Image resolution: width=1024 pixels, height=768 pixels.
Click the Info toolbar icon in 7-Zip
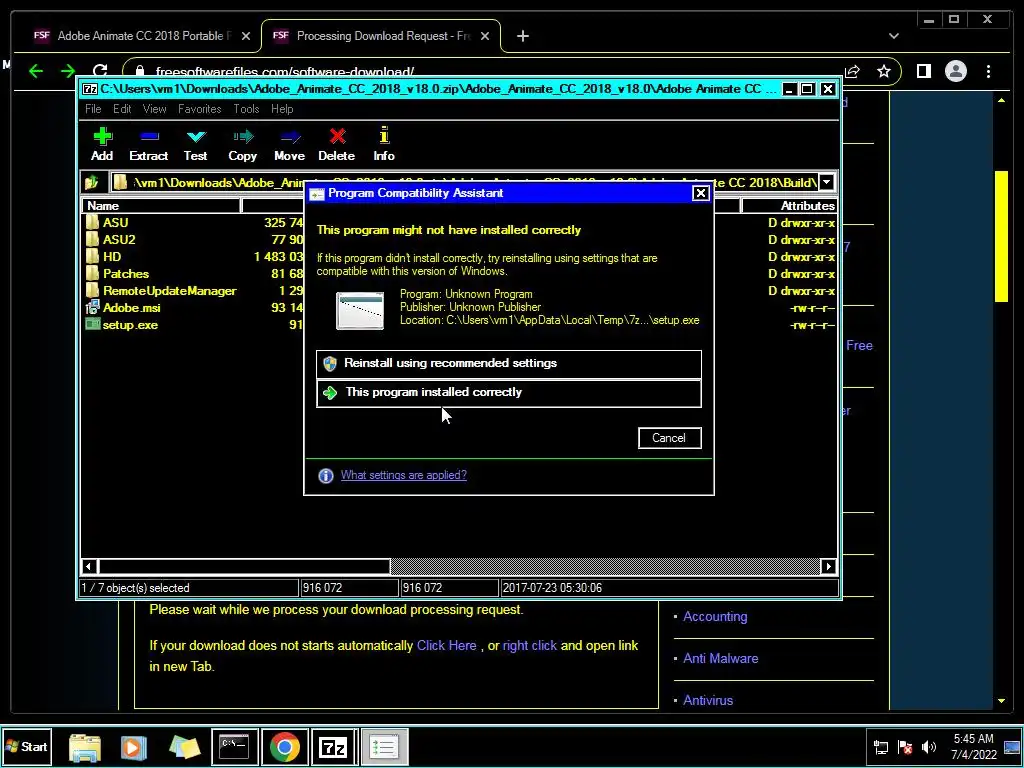coord(384,144)
